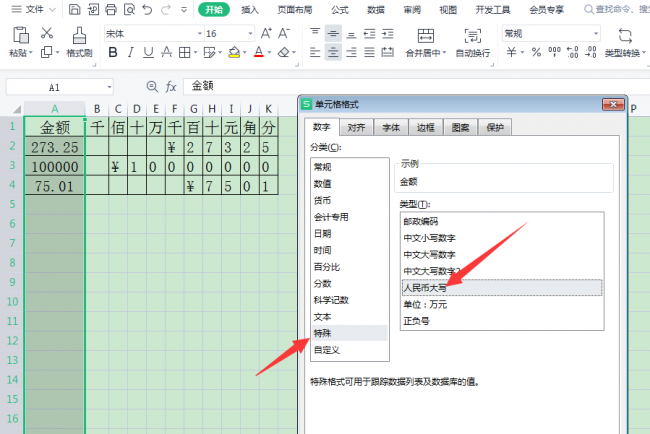This screenshot has width=650, height=434.
Task: Open the 字体 tab in format dialog
Action: (x=391, y=128)
